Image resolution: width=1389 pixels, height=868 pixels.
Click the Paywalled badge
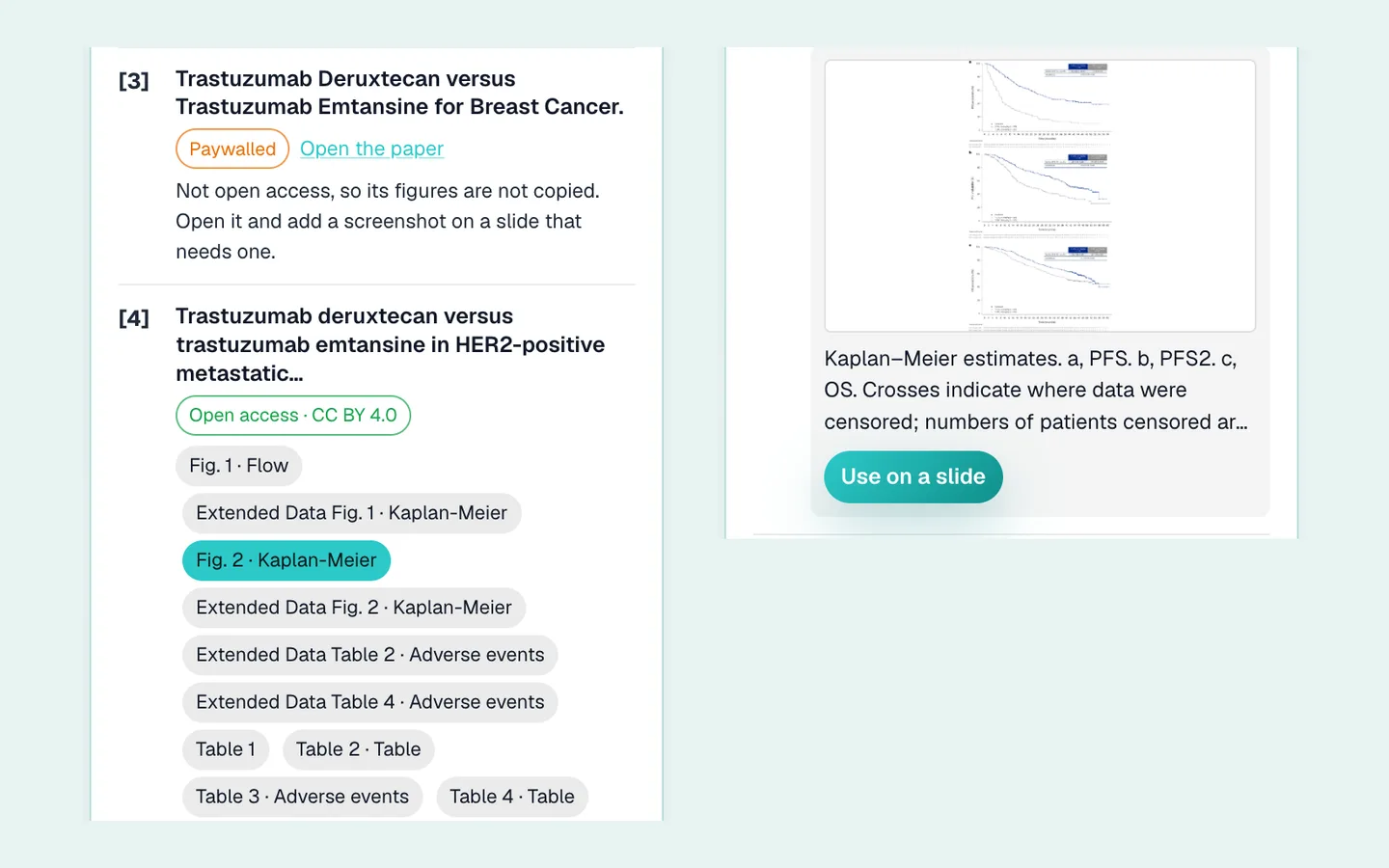tap(232, 149)
